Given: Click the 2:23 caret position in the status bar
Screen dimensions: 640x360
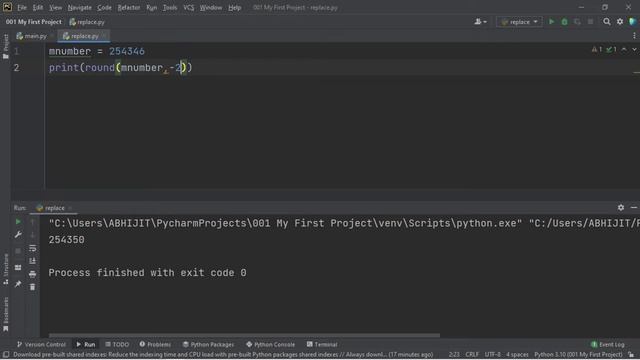Looking at the screenshot, I should pyautogui.click(x=454, y=355).
